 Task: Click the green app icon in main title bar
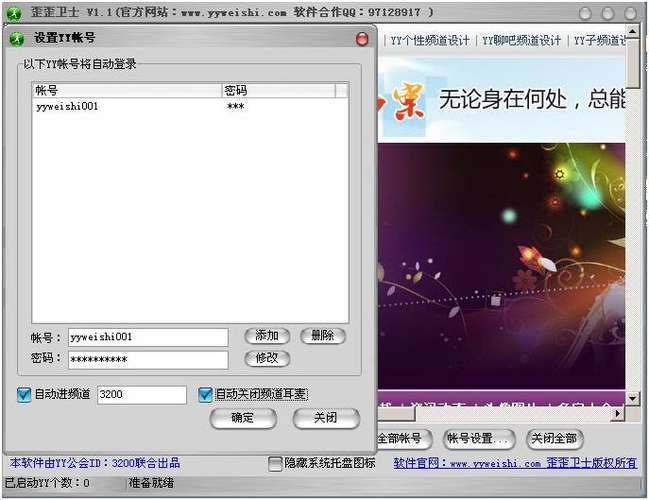14,13
